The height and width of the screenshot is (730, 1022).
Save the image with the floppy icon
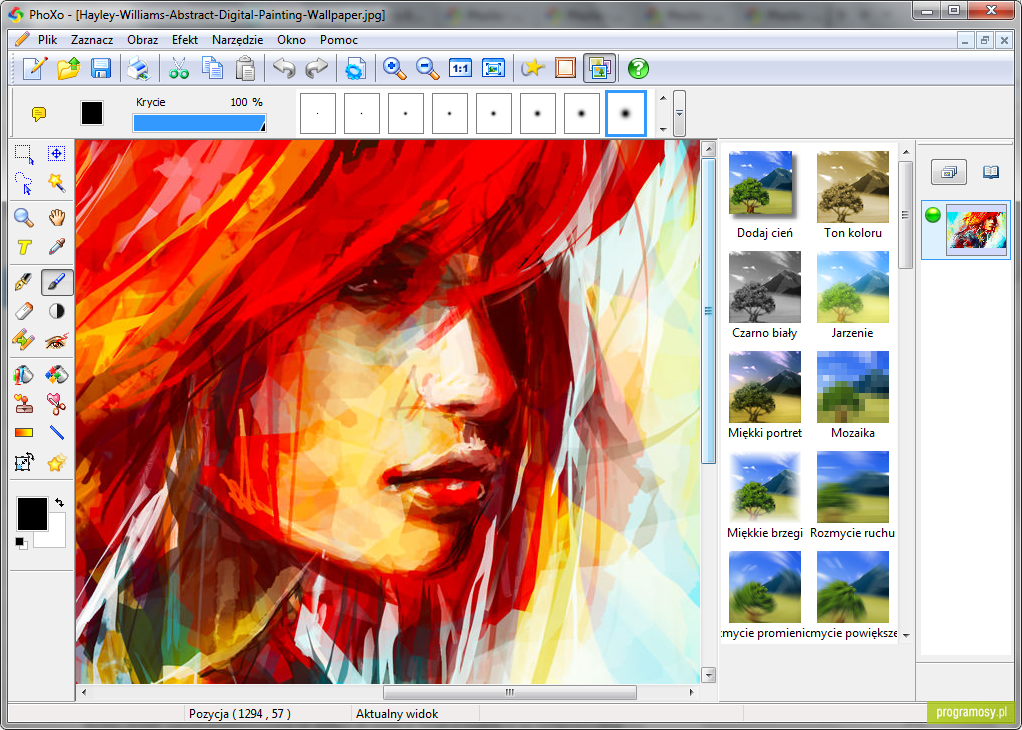[101, 68]
